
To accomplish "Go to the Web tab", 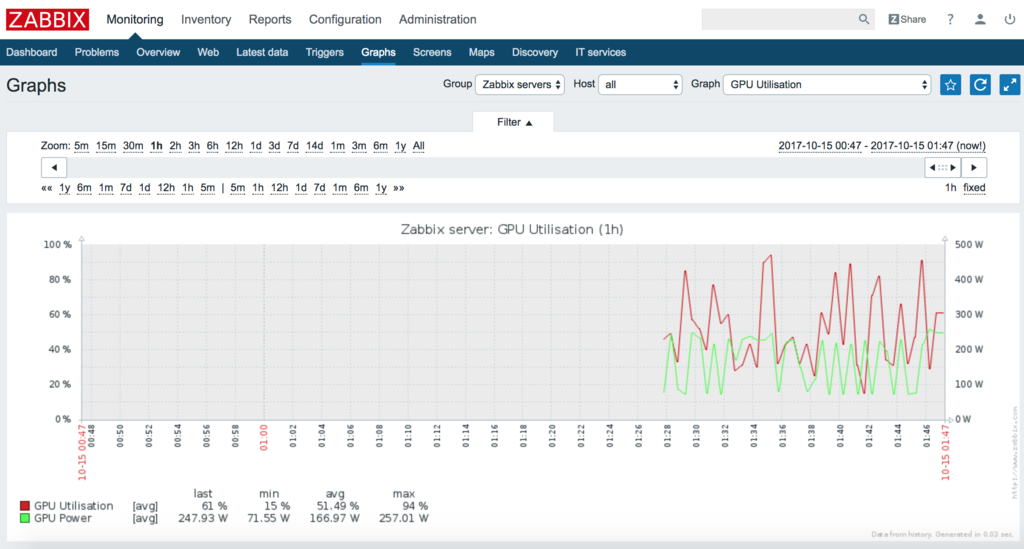I will (x=208, y=52).
